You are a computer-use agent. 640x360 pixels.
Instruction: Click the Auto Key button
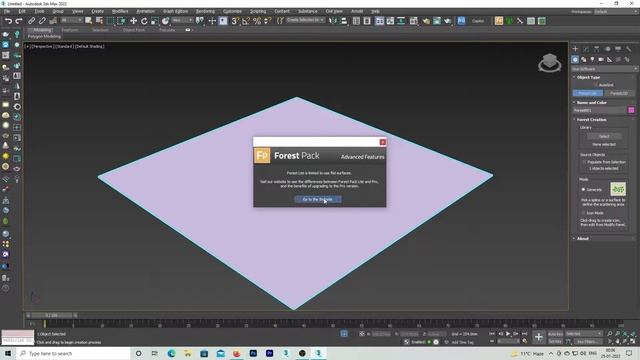coord(555,334)
